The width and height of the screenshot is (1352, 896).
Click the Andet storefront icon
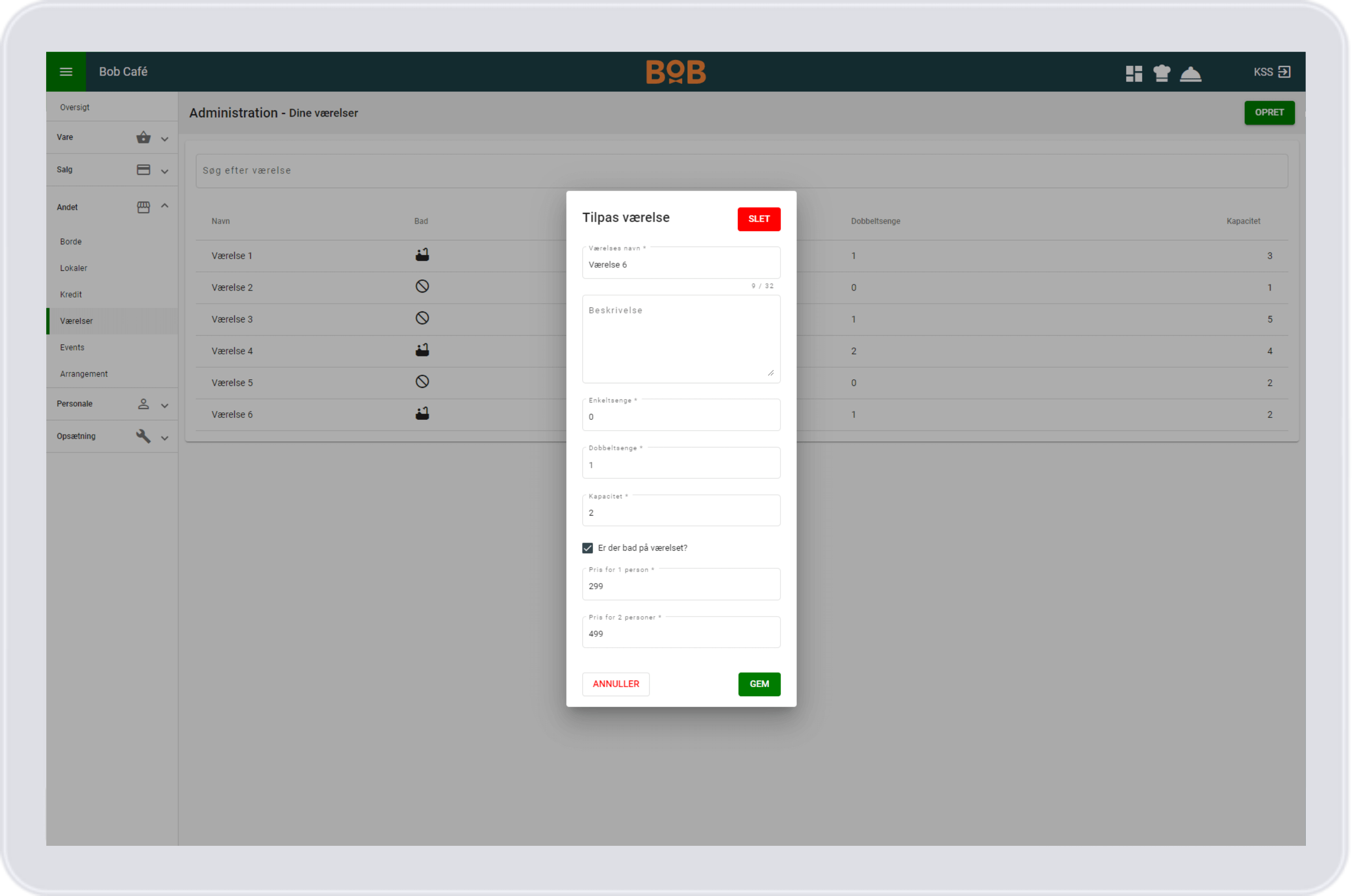click(x=144, y=207)
